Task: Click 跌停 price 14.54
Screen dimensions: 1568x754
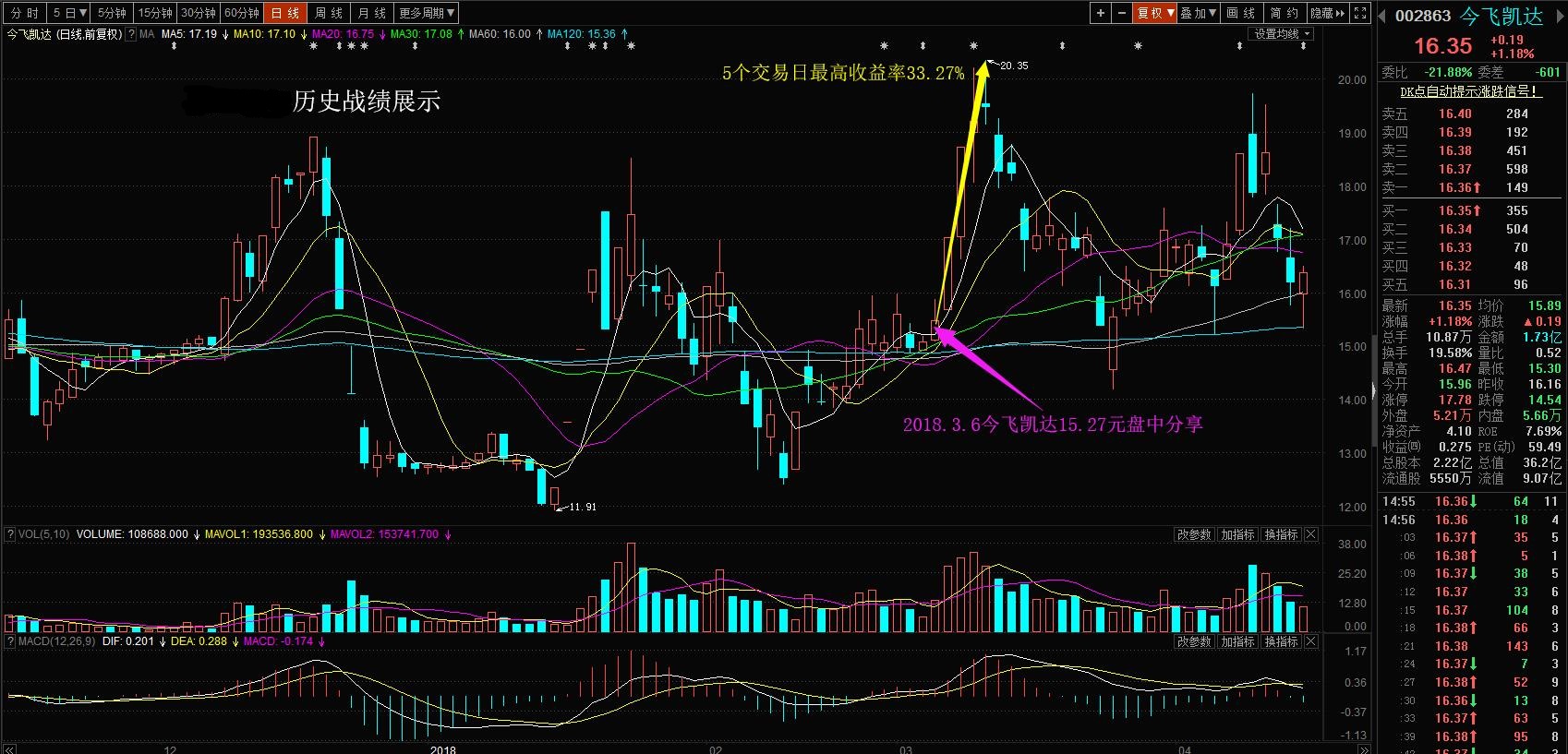Action: [x=1544, y=401]
